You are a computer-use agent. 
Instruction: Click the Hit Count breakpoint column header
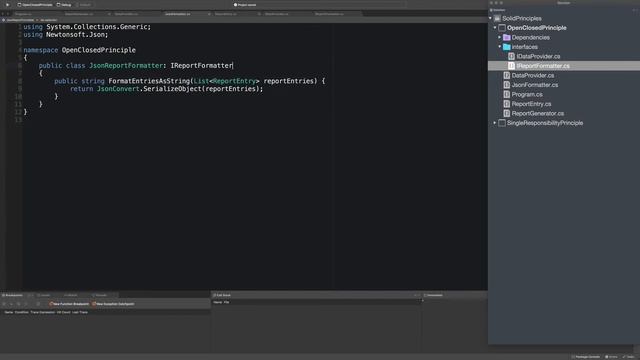coord(63,312)
